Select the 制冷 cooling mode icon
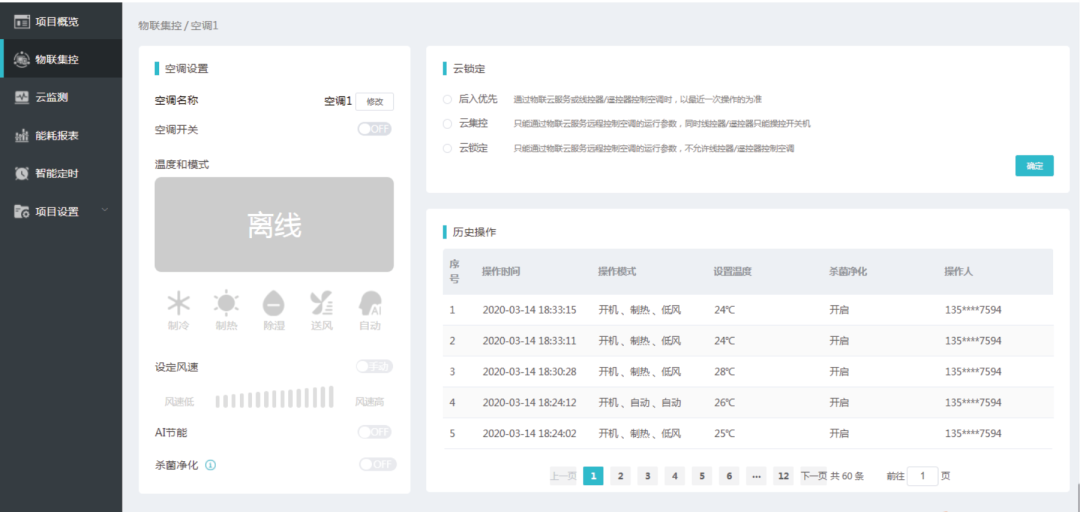The height and width of the screenshot is (512, 1080). pyautogui.click(x=178, y=304)
